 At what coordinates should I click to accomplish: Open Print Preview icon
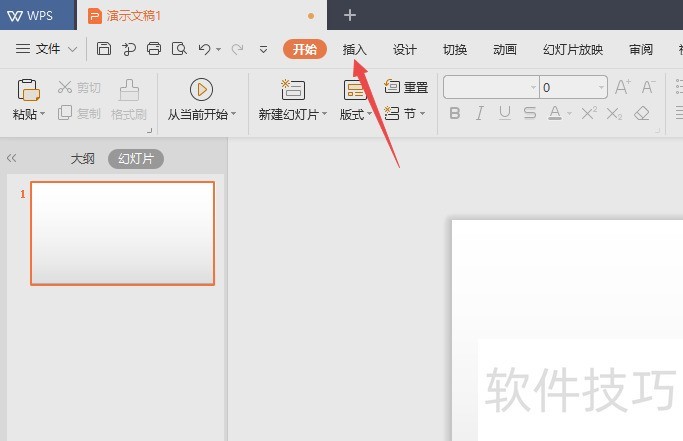tap(179, 48)
